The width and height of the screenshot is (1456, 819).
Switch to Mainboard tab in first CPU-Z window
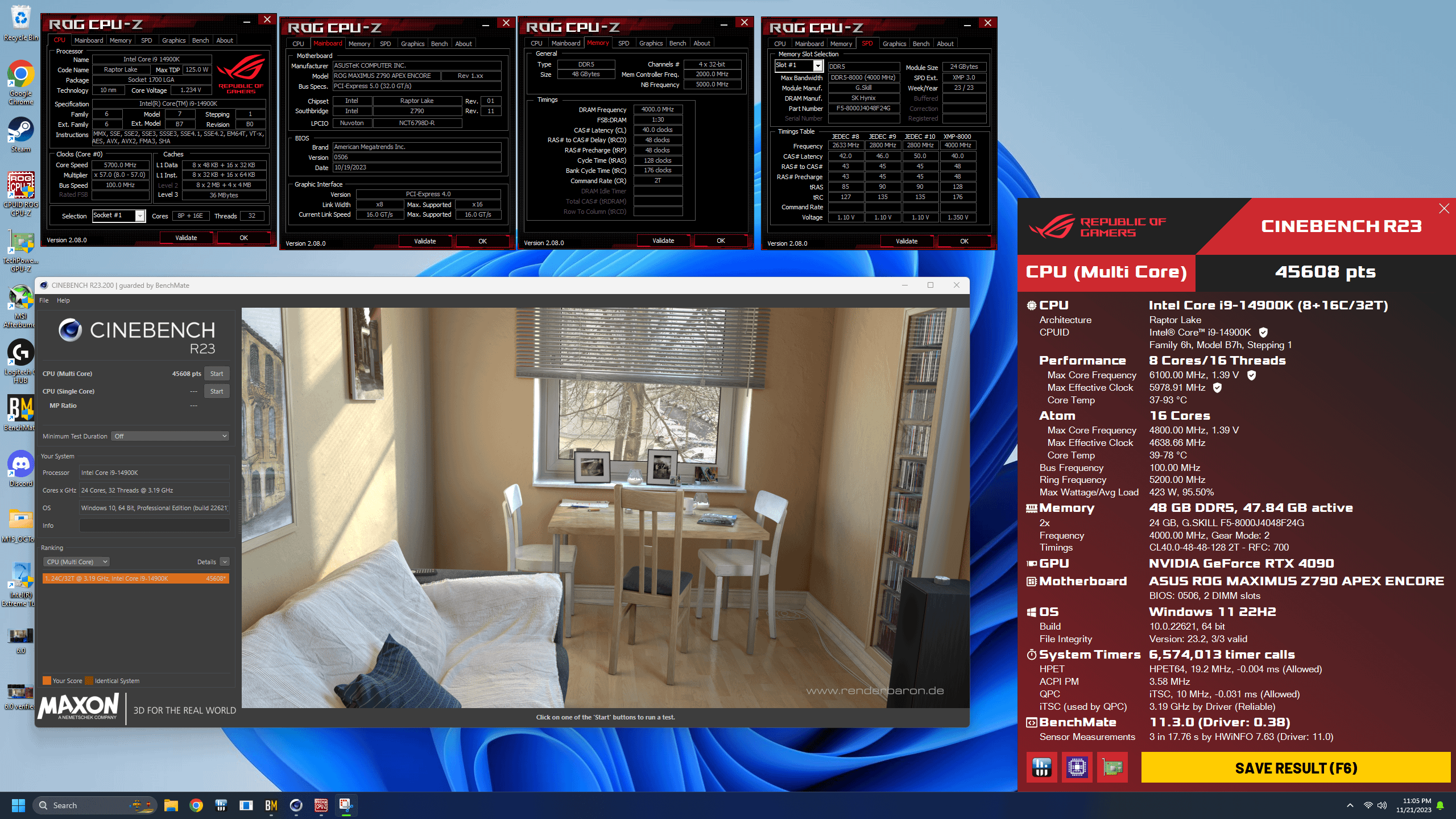point(89,40)
